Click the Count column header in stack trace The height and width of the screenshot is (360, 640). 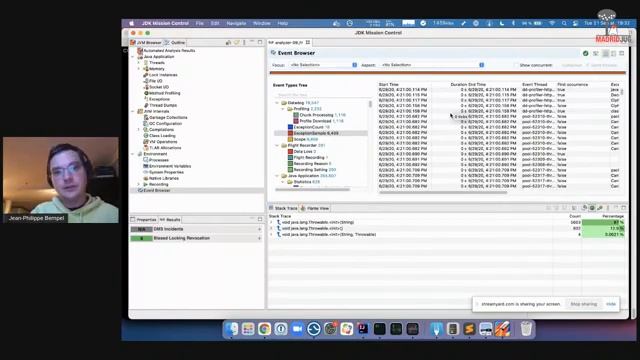tap(575, 216)
